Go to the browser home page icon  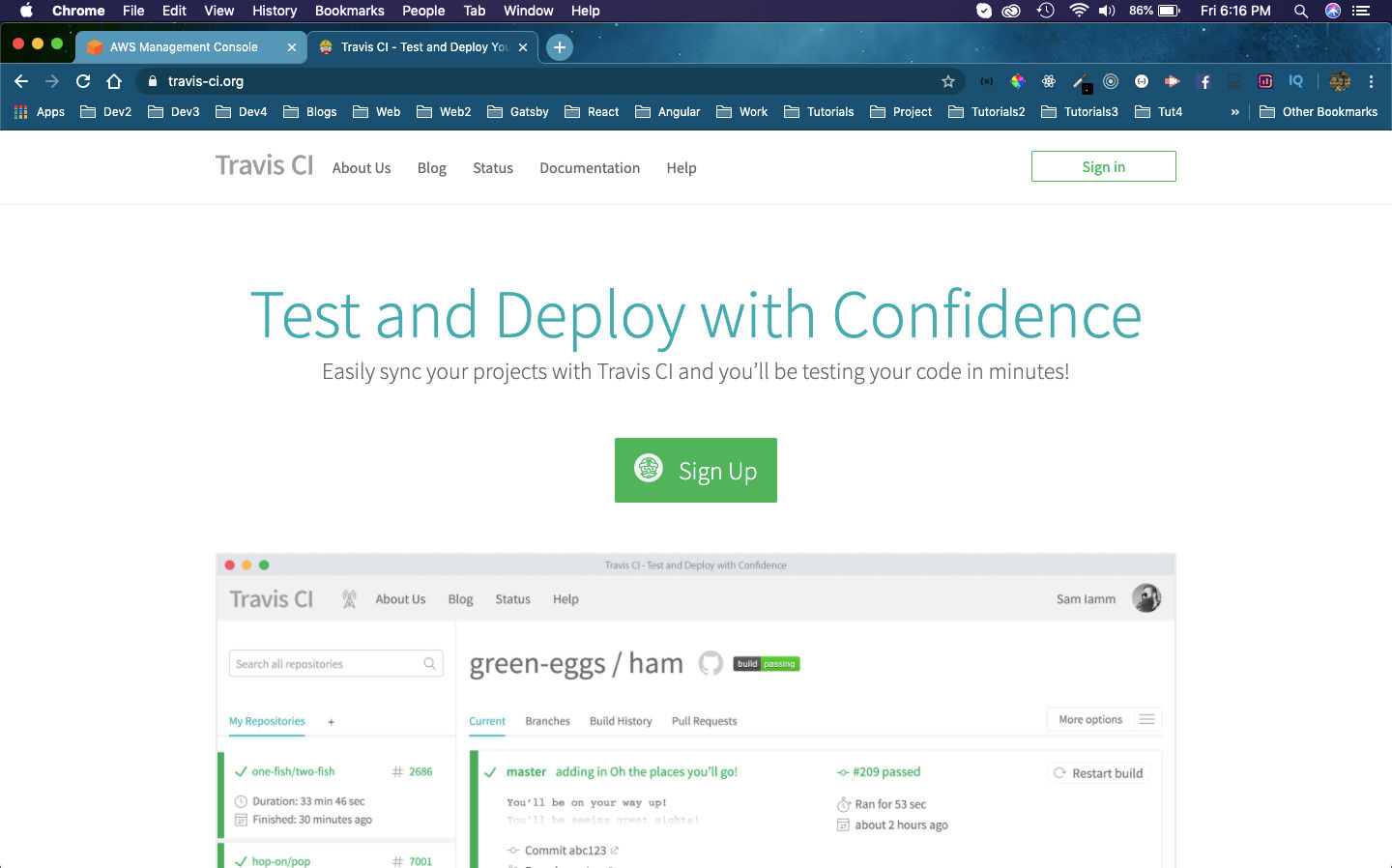(x=114, y=81)
